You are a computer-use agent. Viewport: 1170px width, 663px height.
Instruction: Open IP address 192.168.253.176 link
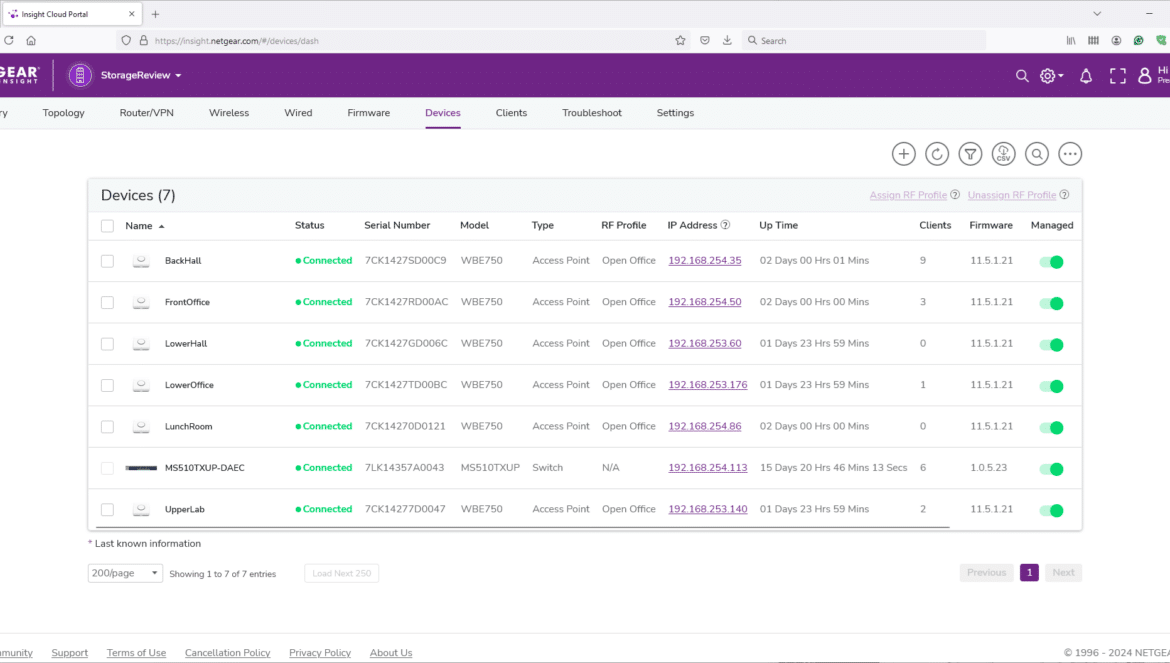707,385
